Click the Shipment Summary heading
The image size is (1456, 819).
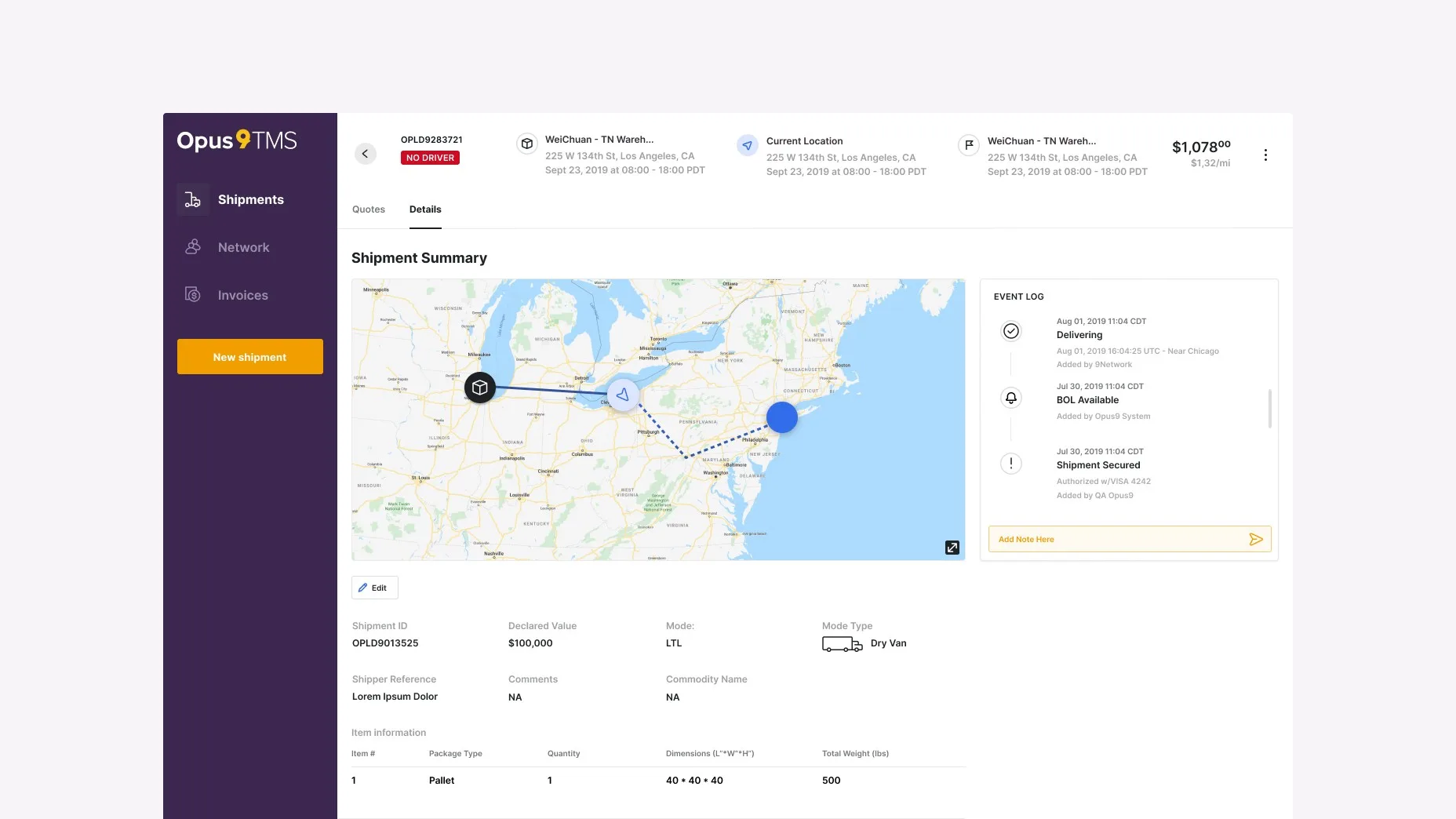pos(419,258)
